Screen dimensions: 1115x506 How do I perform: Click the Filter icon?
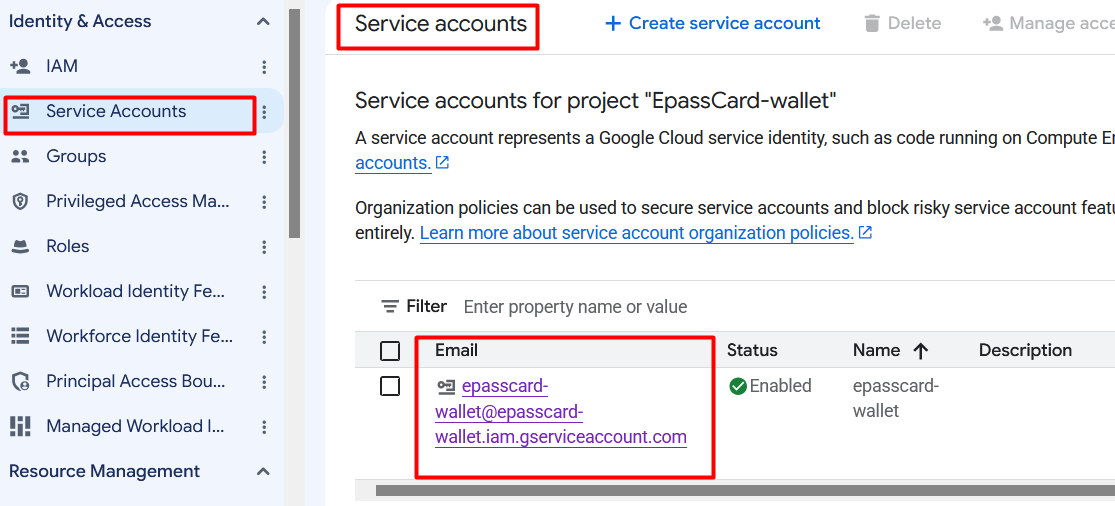point(390,306)
